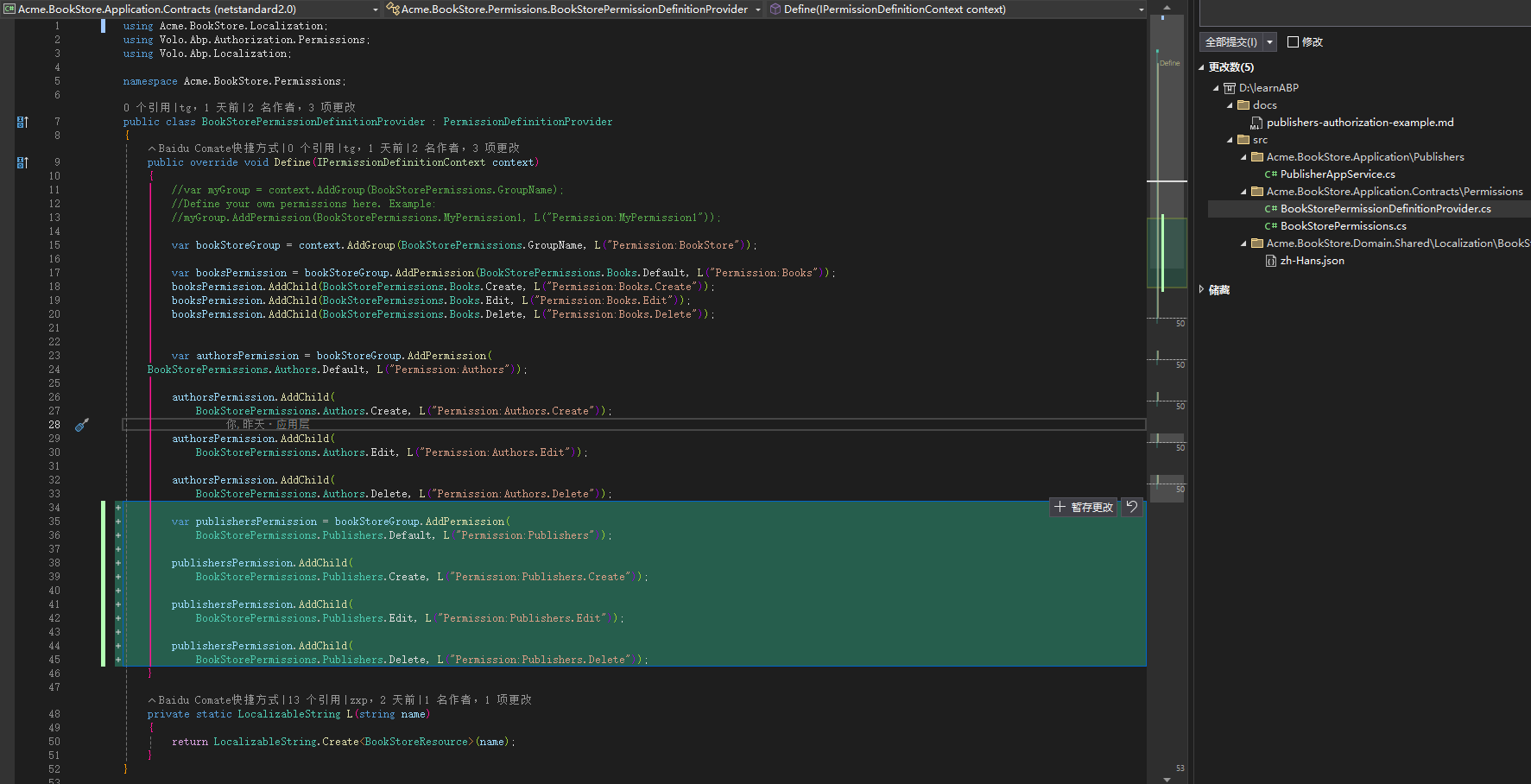Open '0 个引用' CodeLens above class declaration

147,108
